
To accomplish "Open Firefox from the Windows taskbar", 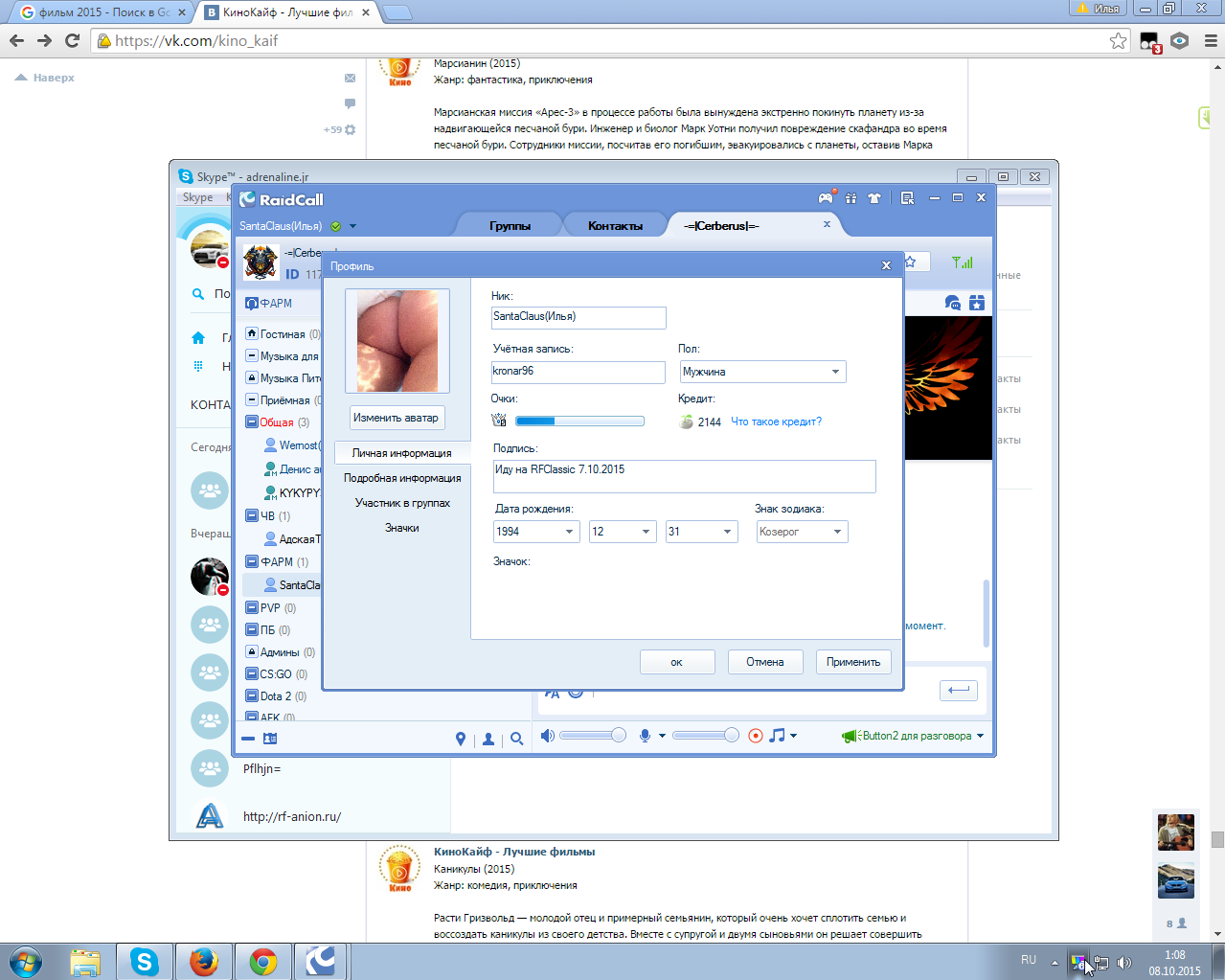I will tap(203, 962).
